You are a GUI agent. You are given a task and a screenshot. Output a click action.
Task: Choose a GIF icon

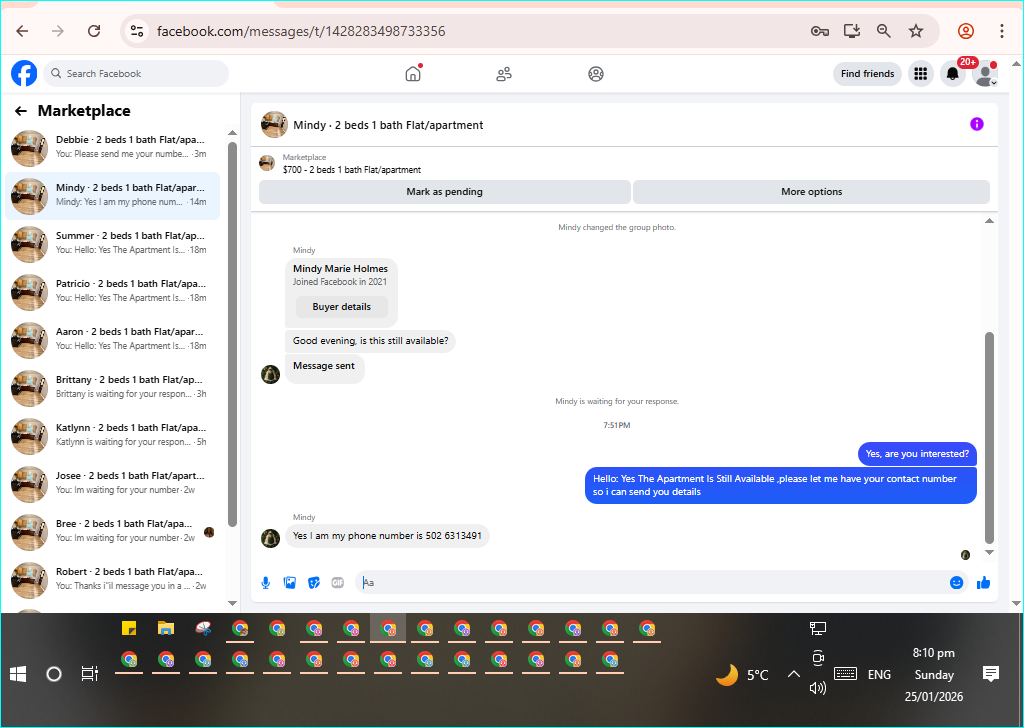click(338, 582)
